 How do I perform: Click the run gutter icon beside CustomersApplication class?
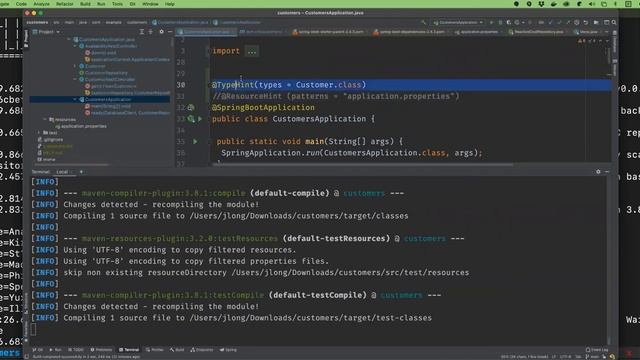click(x=200, y=119)
